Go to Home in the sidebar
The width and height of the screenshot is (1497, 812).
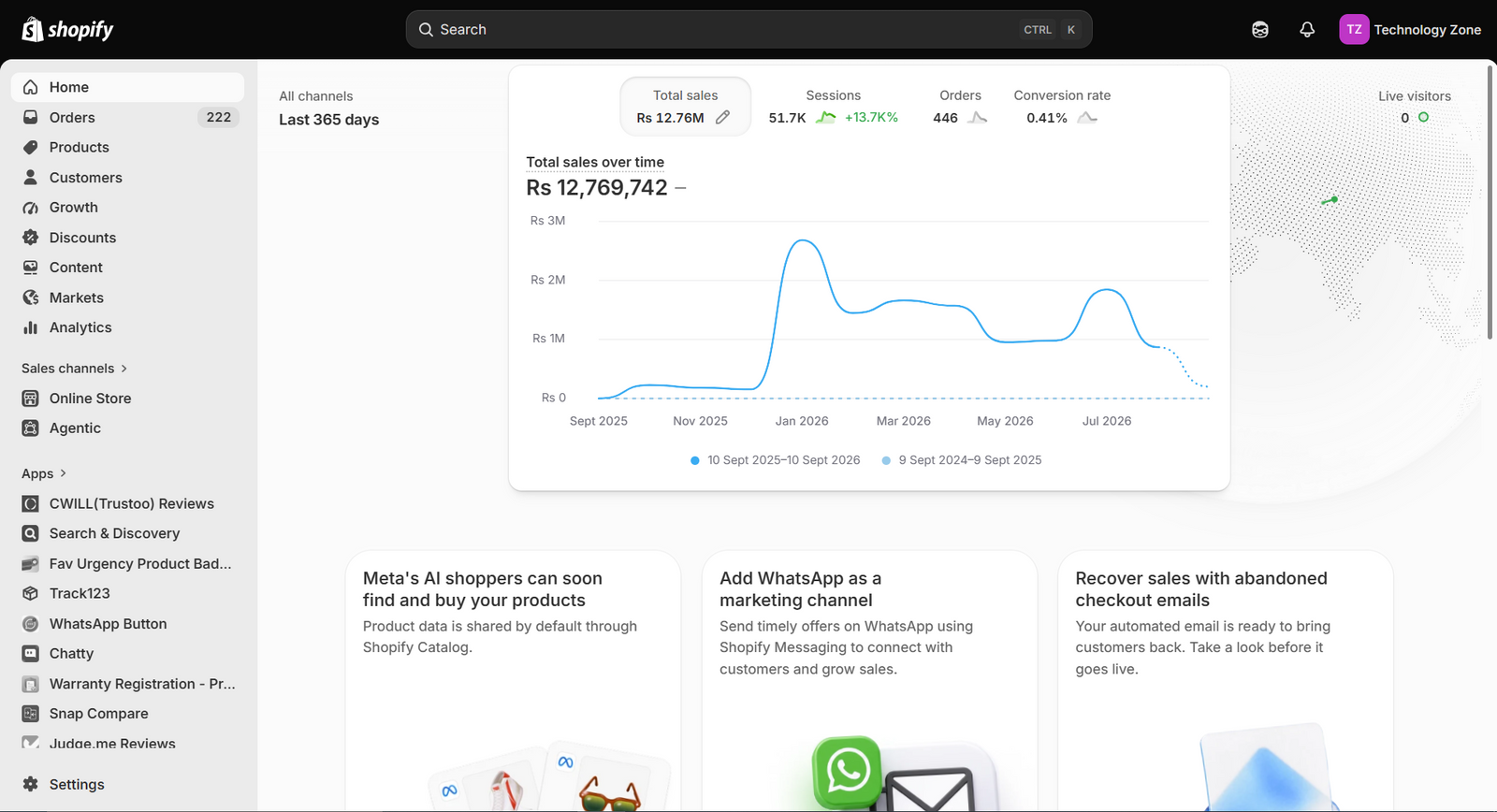(127, 87)
